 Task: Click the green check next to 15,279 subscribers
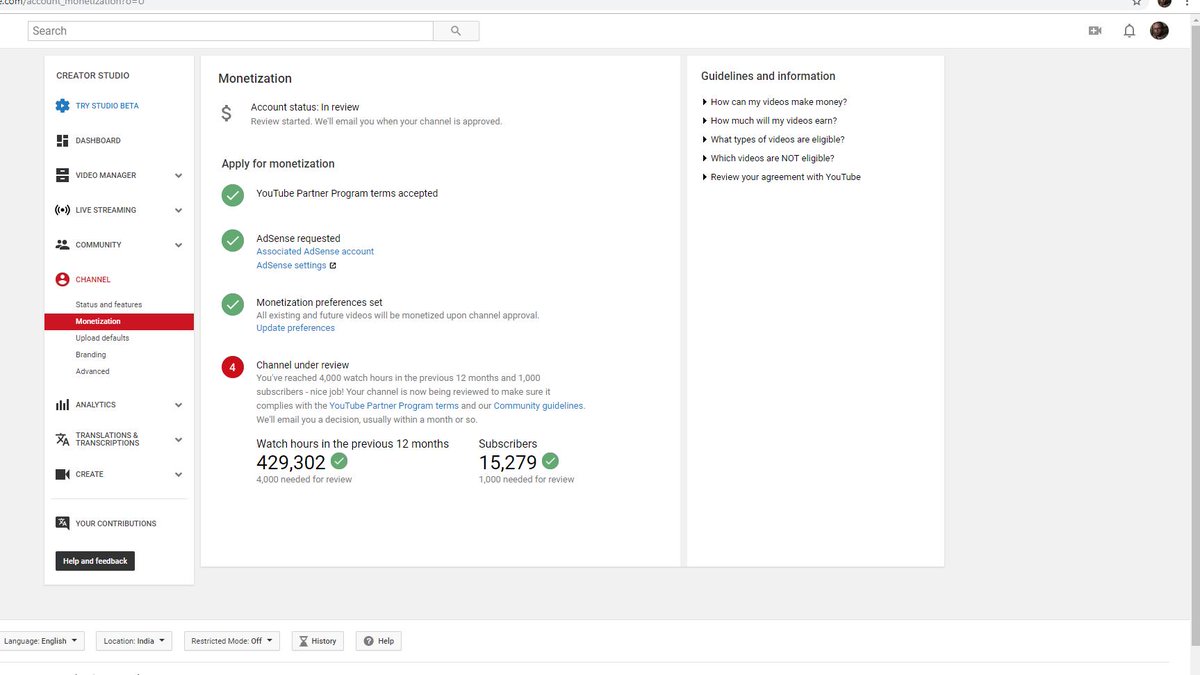click(x=550, y=461)
